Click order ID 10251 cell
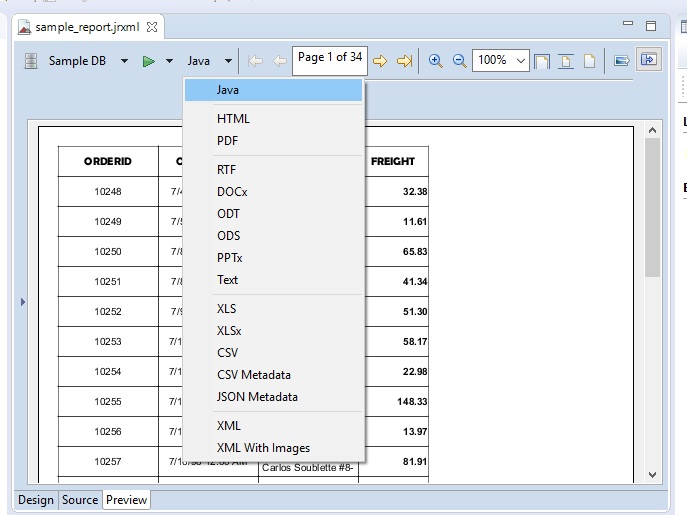 point(108,281)
